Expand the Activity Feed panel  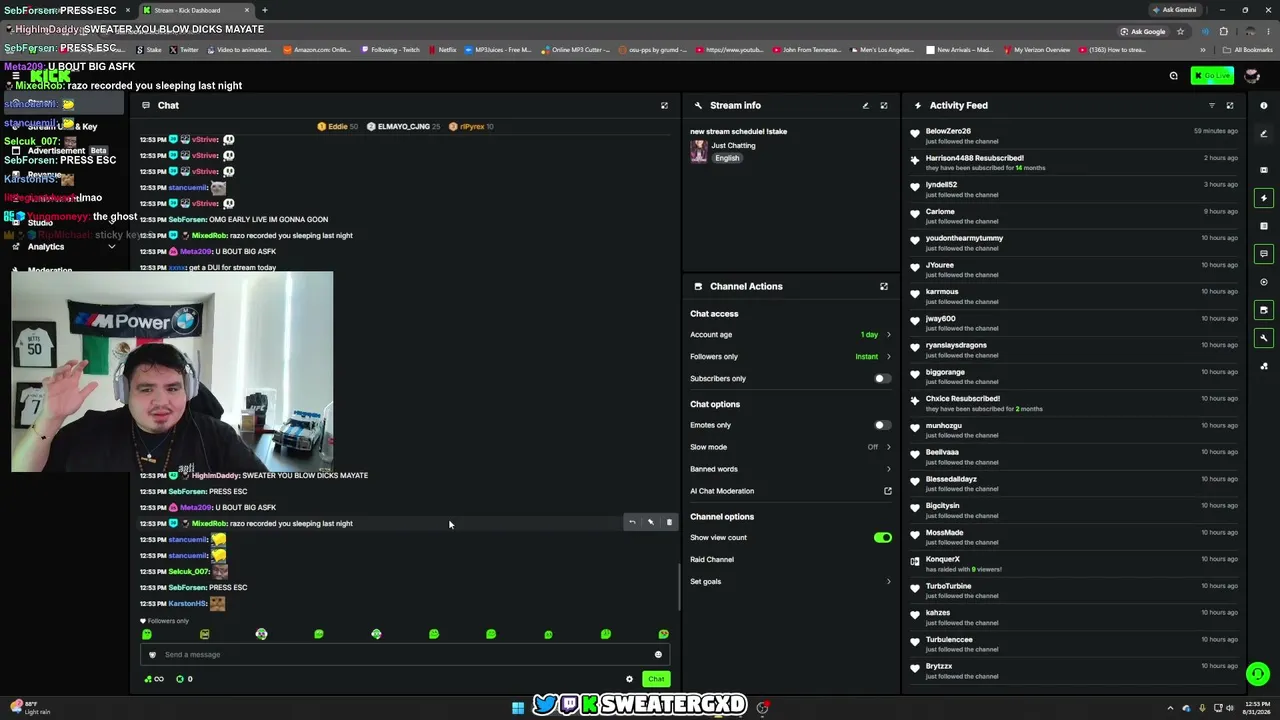tap(1230, 105)
